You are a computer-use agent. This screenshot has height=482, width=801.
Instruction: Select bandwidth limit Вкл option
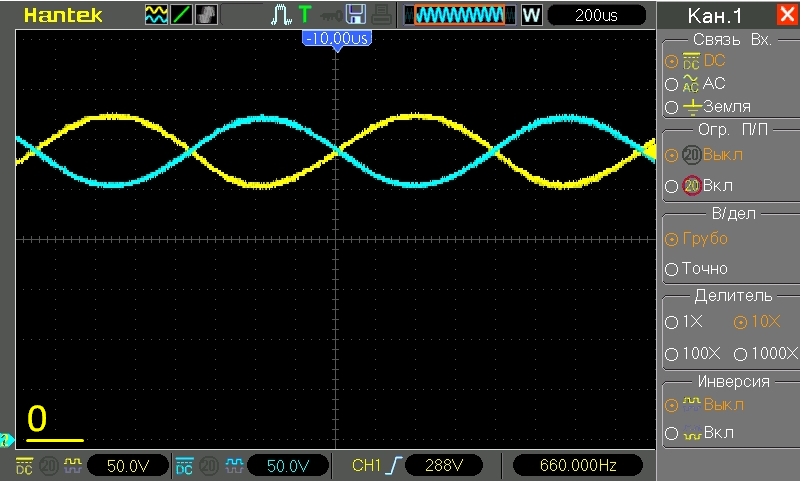(699, 186)
